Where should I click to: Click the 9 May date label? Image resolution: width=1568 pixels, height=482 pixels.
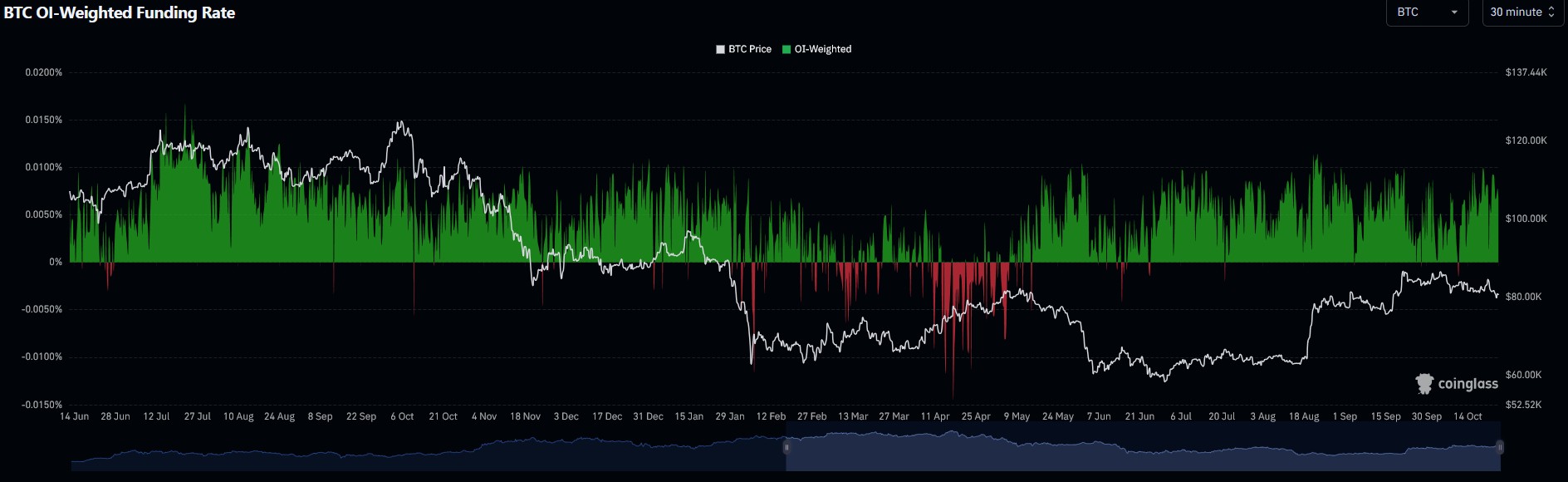coord(1017,416)
